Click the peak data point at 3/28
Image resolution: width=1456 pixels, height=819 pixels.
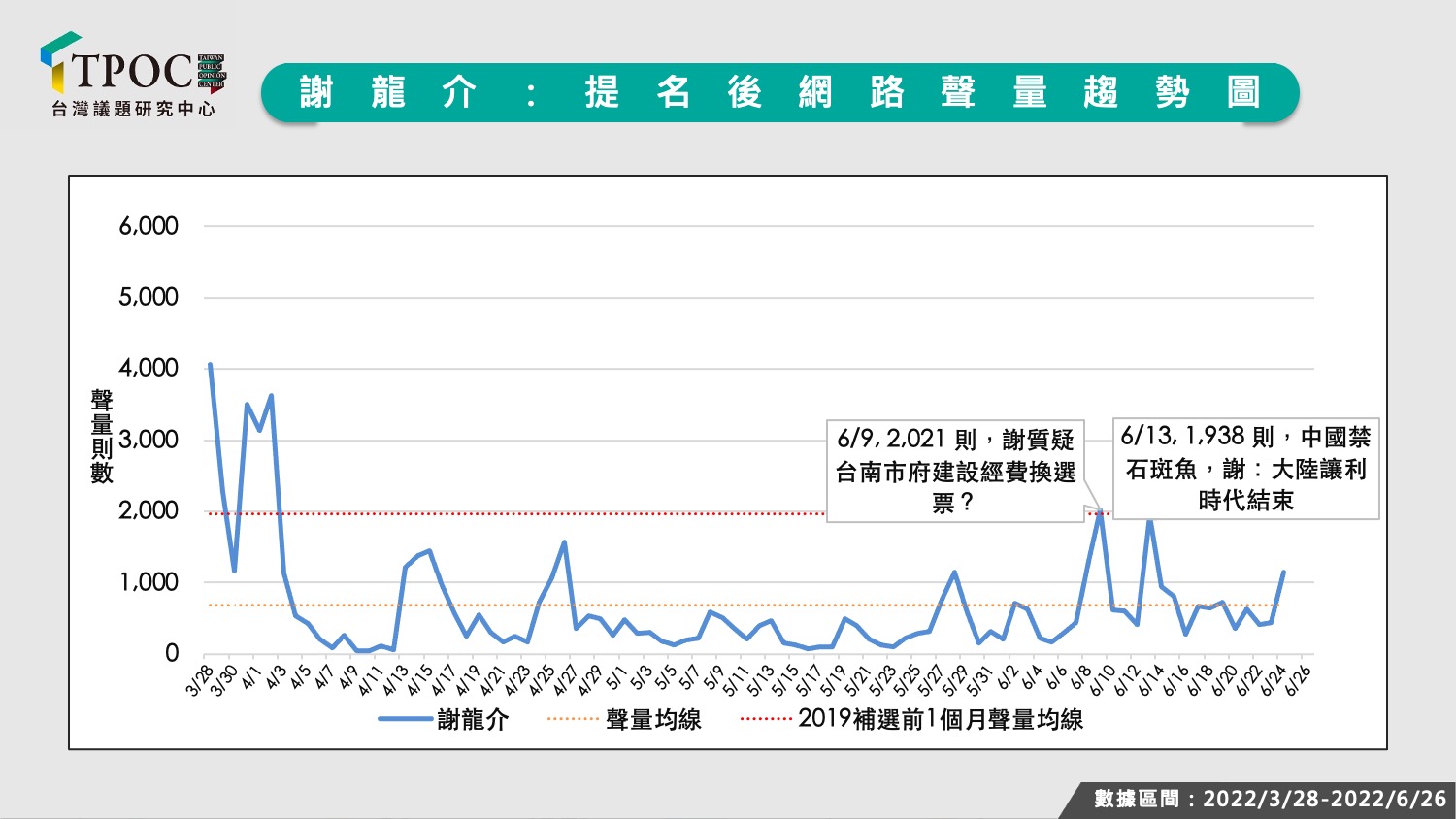(211, 365)
